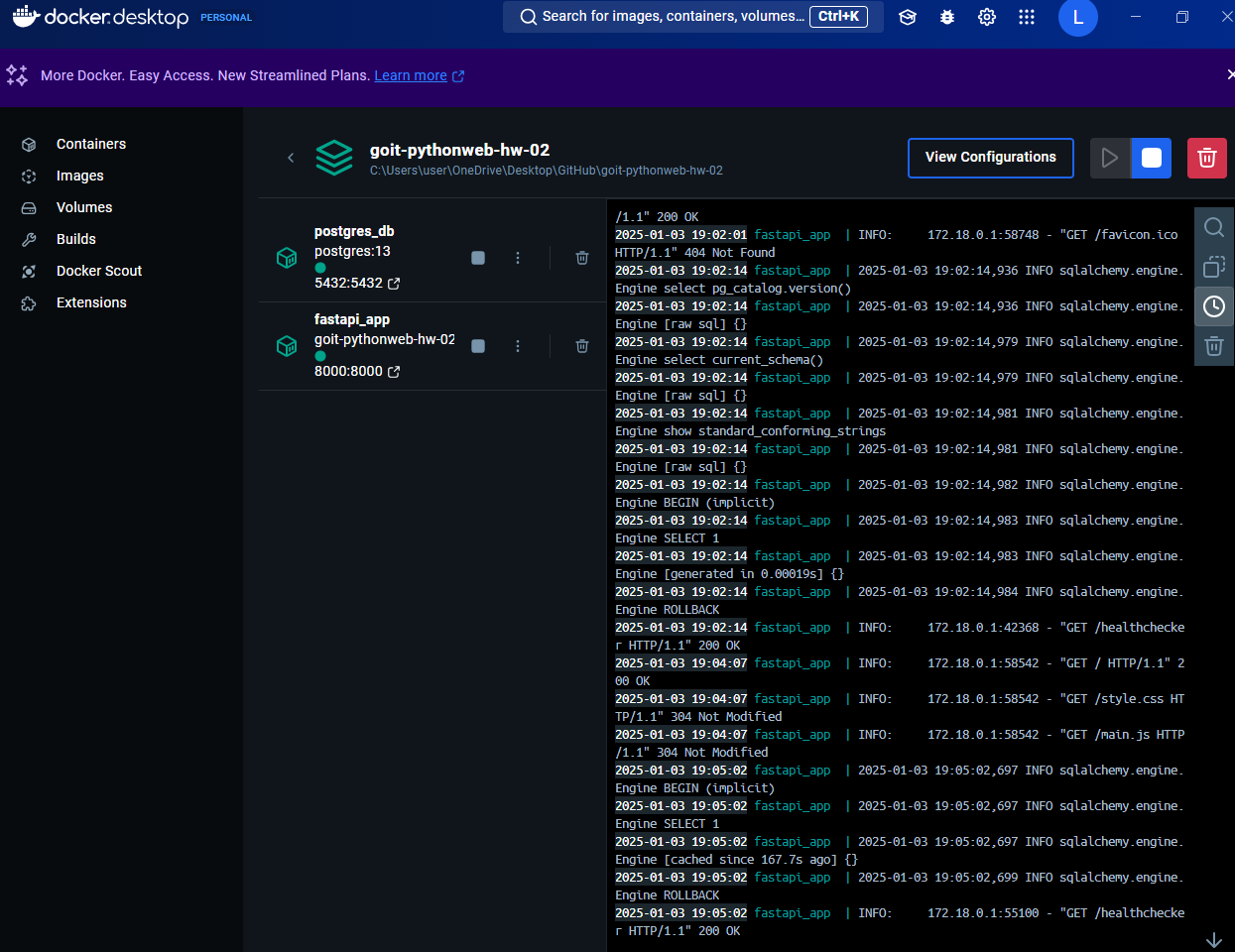Open the user account avatar L
This screenshot has height=952, width=1235.
1078,17
